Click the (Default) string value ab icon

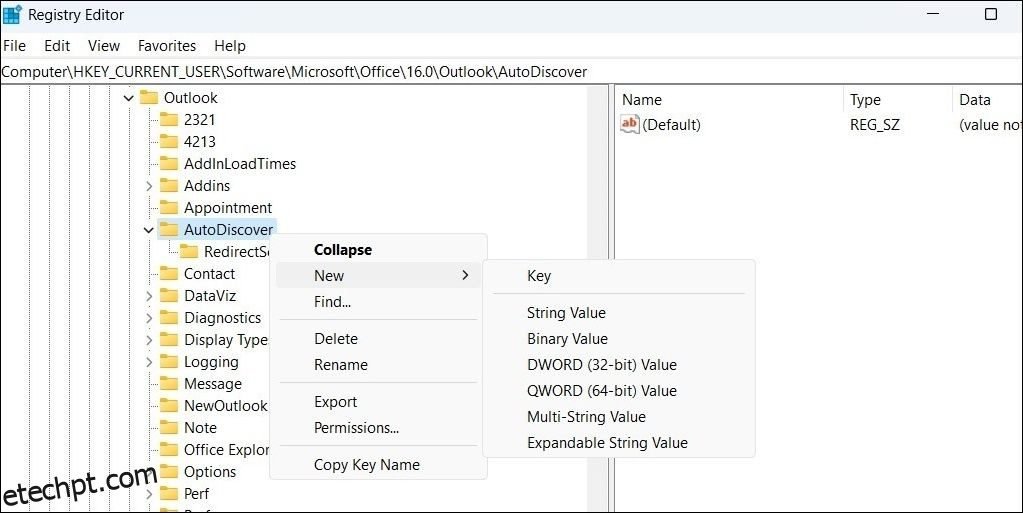[630, 124]
